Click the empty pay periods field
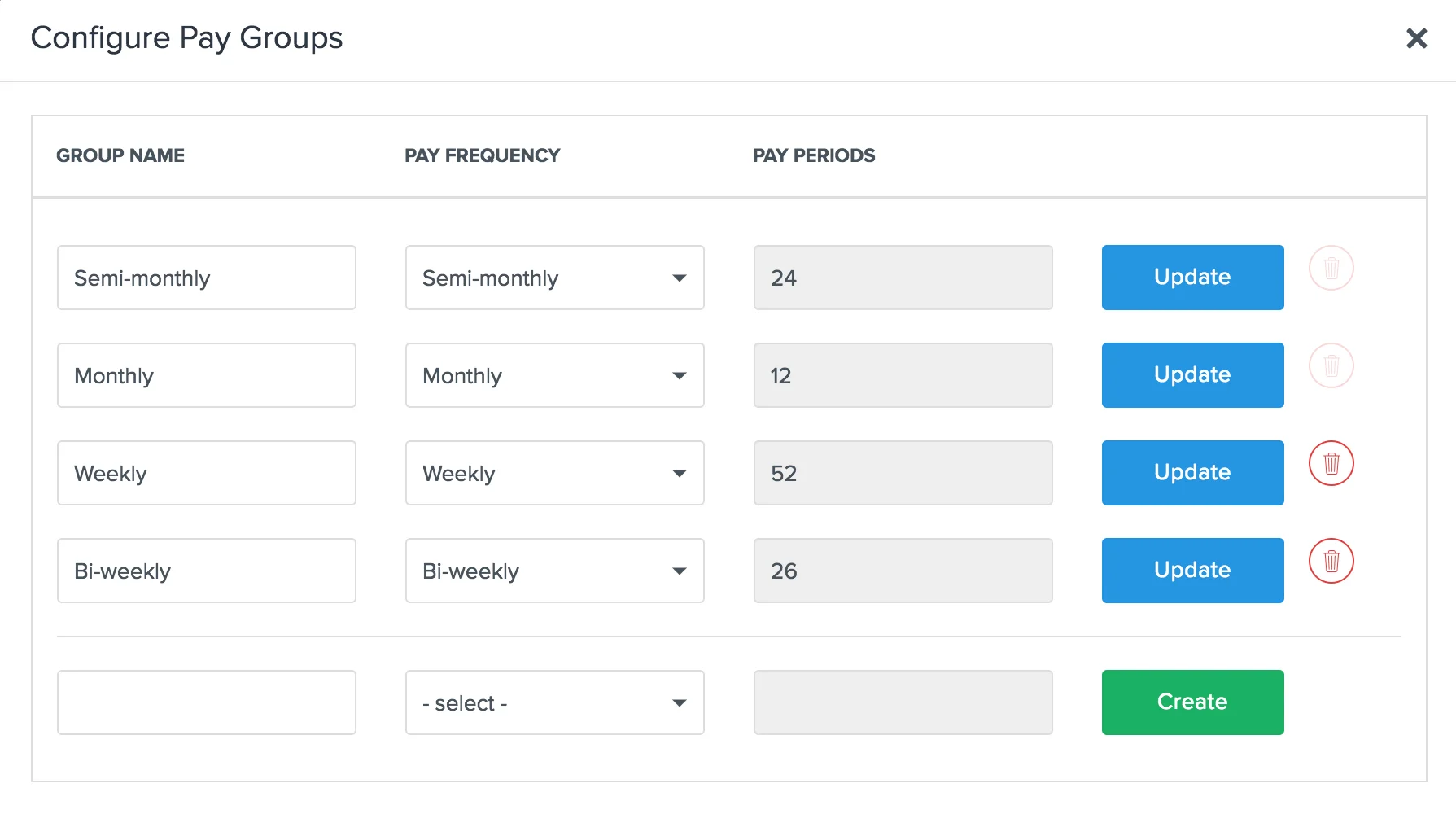 coord(903,702)
